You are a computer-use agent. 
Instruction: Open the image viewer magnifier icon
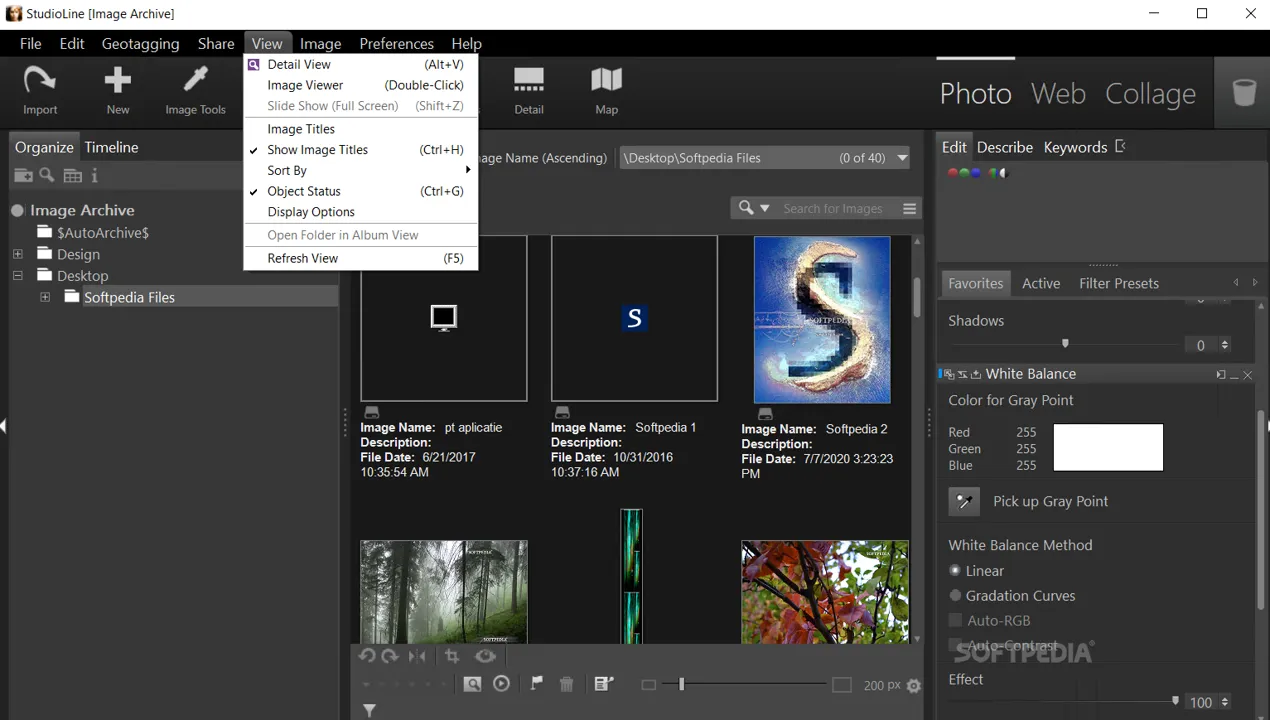tap(473, 684)
